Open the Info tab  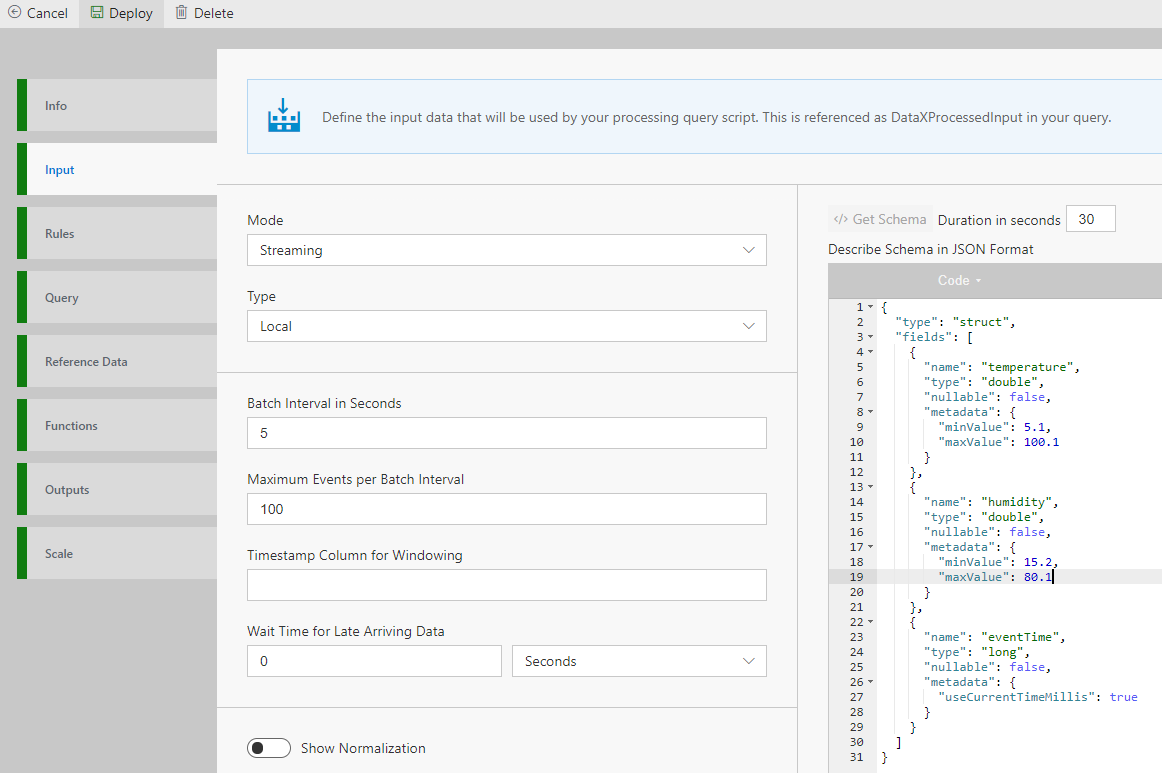(117, 105)
